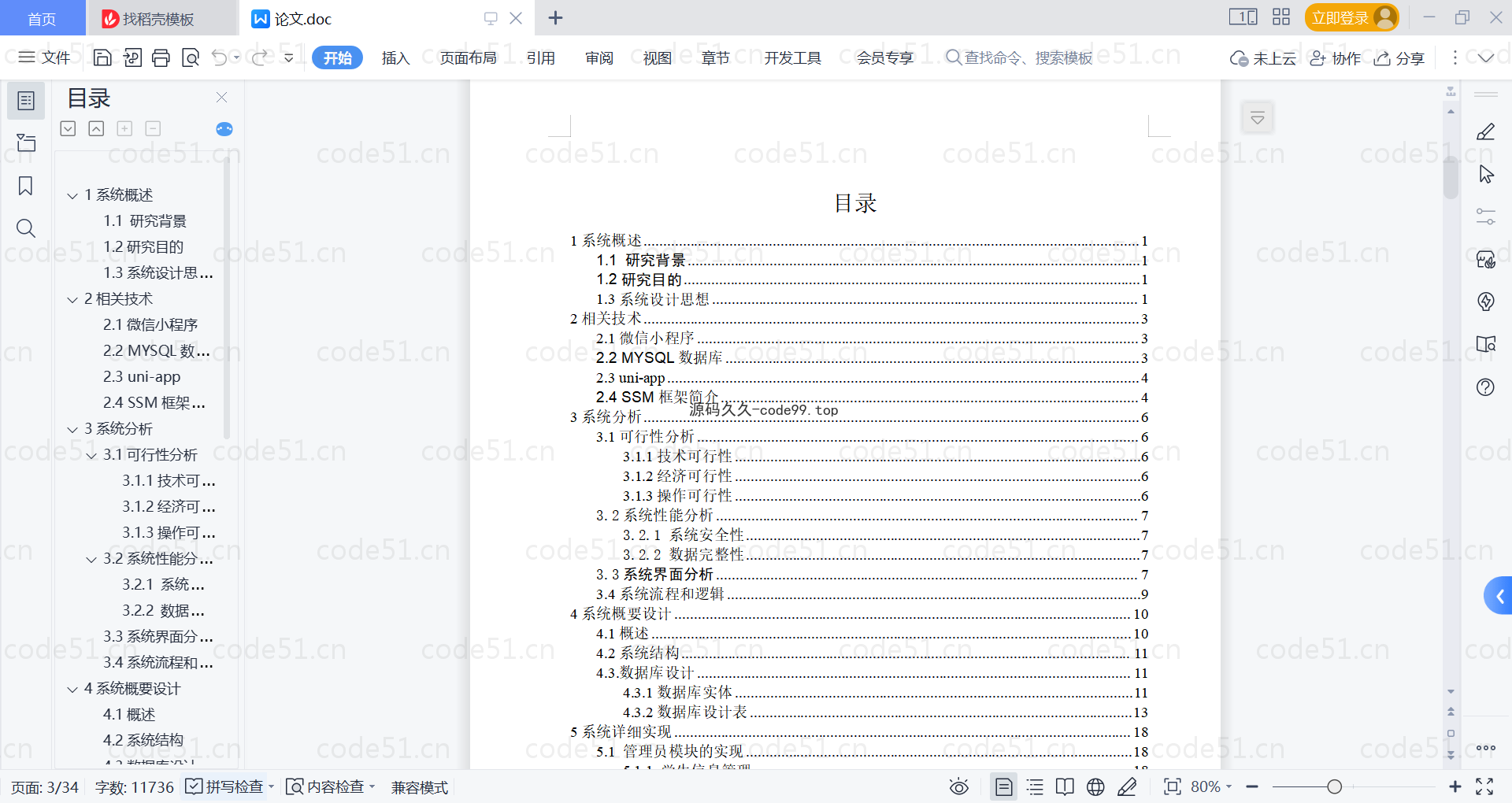Collapse the 2 相关技术 tree node

pyautogui.click(x=72, y=299)
